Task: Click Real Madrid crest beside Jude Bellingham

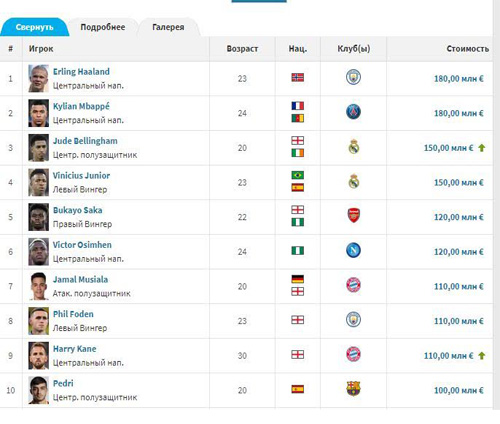Action: point(354,147)
